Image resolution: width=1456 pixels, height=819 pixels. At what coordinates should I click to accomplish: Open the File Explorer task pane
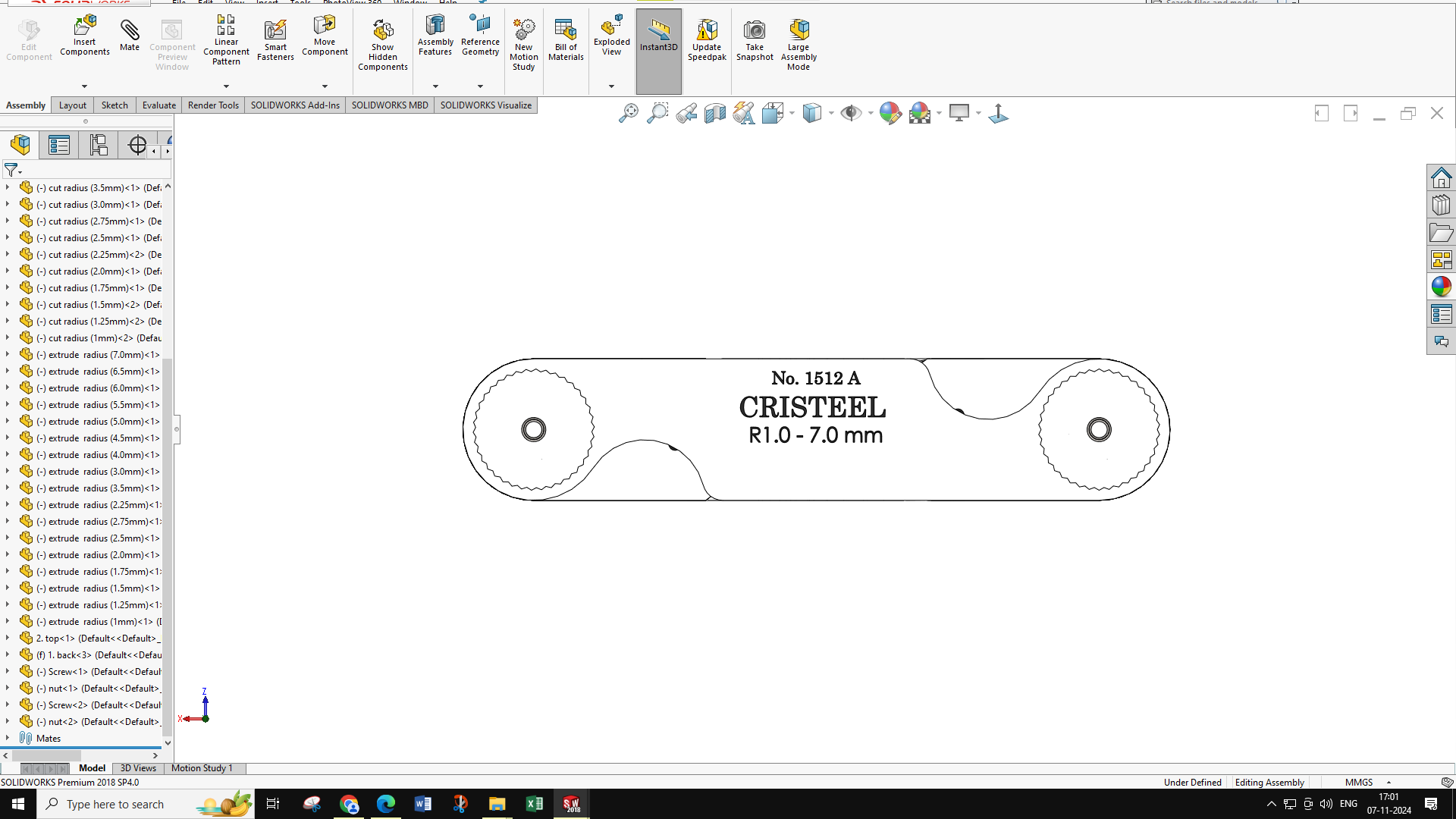1441,232
